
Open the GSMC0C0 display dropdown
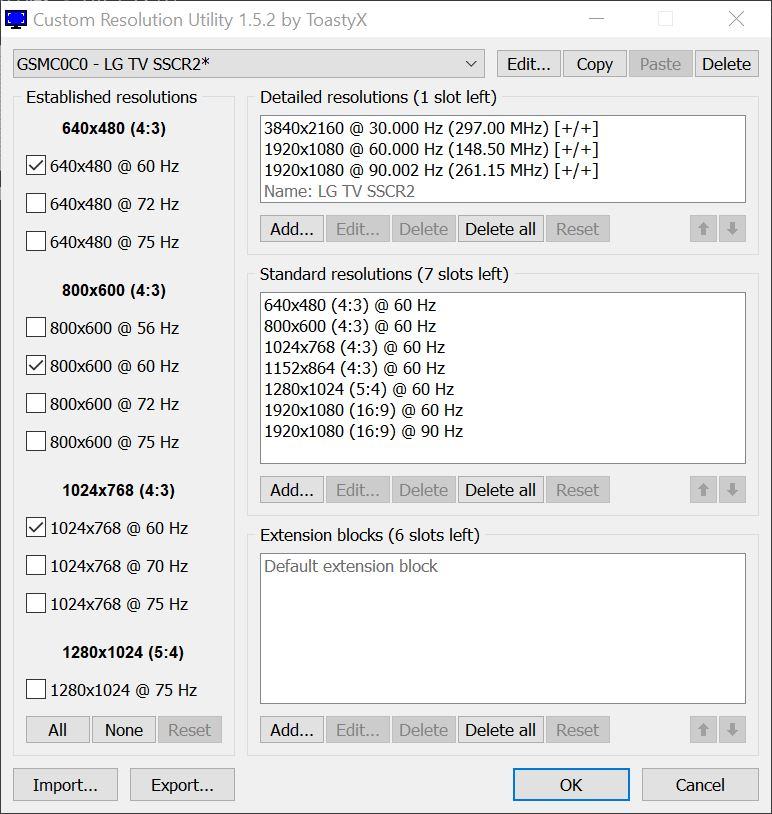[249, 64]
